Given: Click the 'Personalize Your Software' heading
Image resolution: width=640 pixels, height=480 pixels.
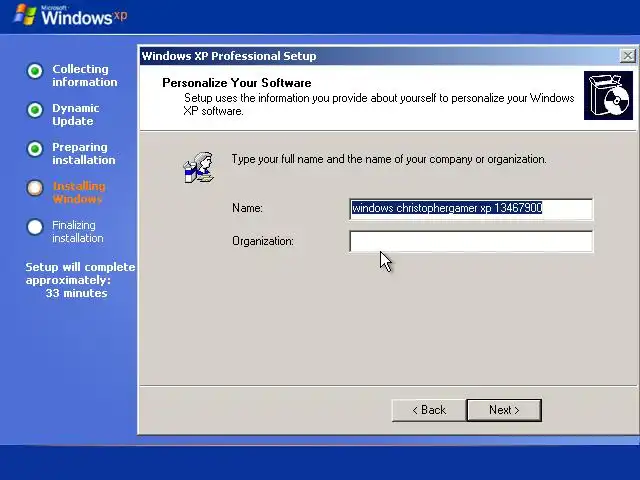Looking at the screenshot, I should coord(237,83).
